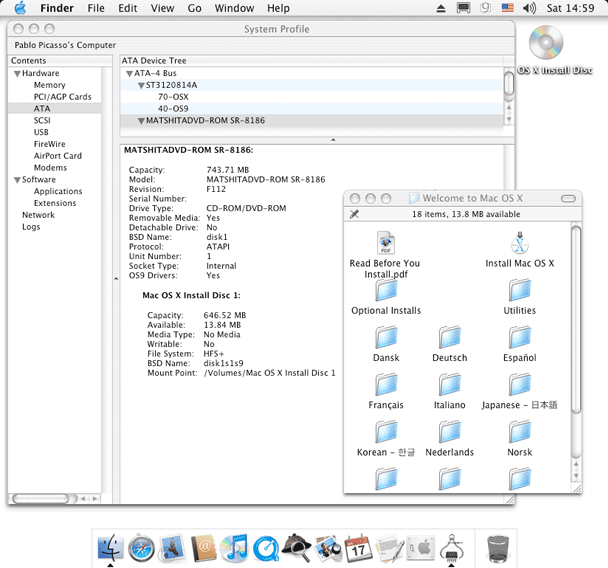The width and height of the screenshot is (608, 568).
Task: Open Finder from the Dock
Action: click(111, 548)
